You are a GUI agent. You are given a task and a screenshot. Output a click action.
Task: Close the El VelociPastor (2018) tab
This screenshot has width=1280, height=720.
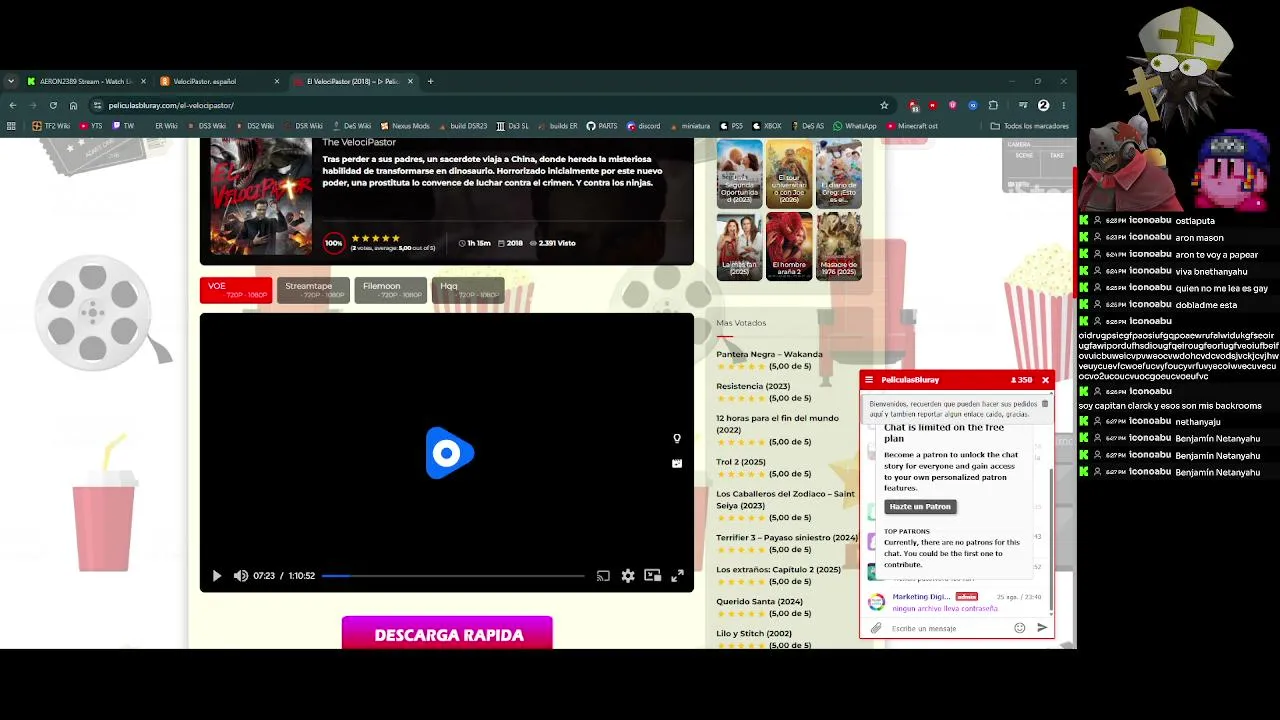pyautogui.click(x=410, y=81)
